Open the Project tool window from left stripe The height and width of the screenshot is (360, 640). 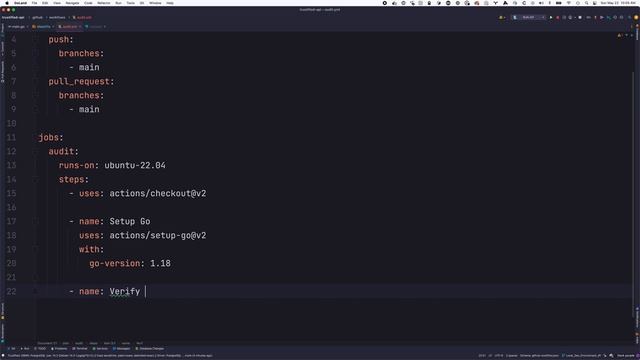tap(2, 28)
